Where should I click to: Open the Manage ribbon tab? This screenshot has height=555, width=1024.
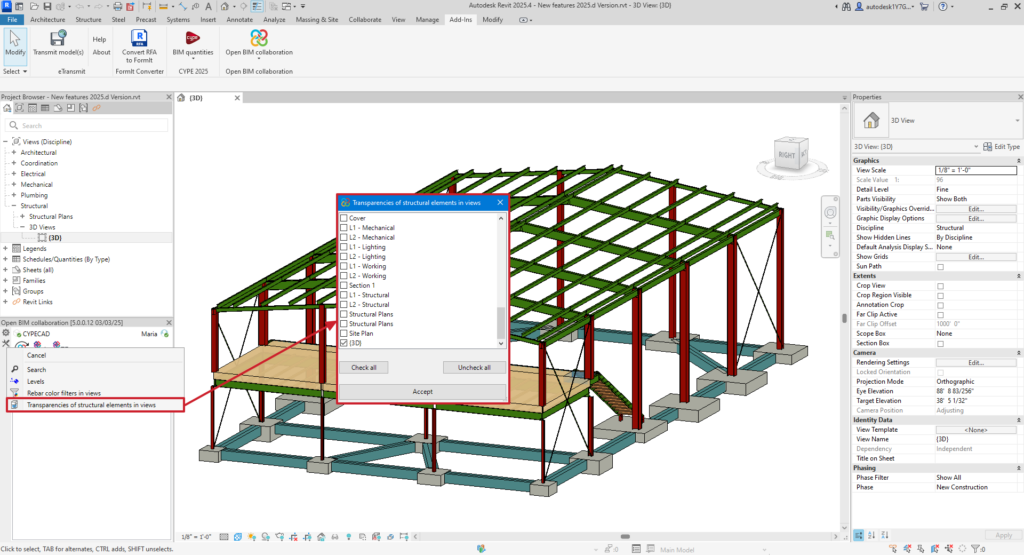click(x=427, y=20)
